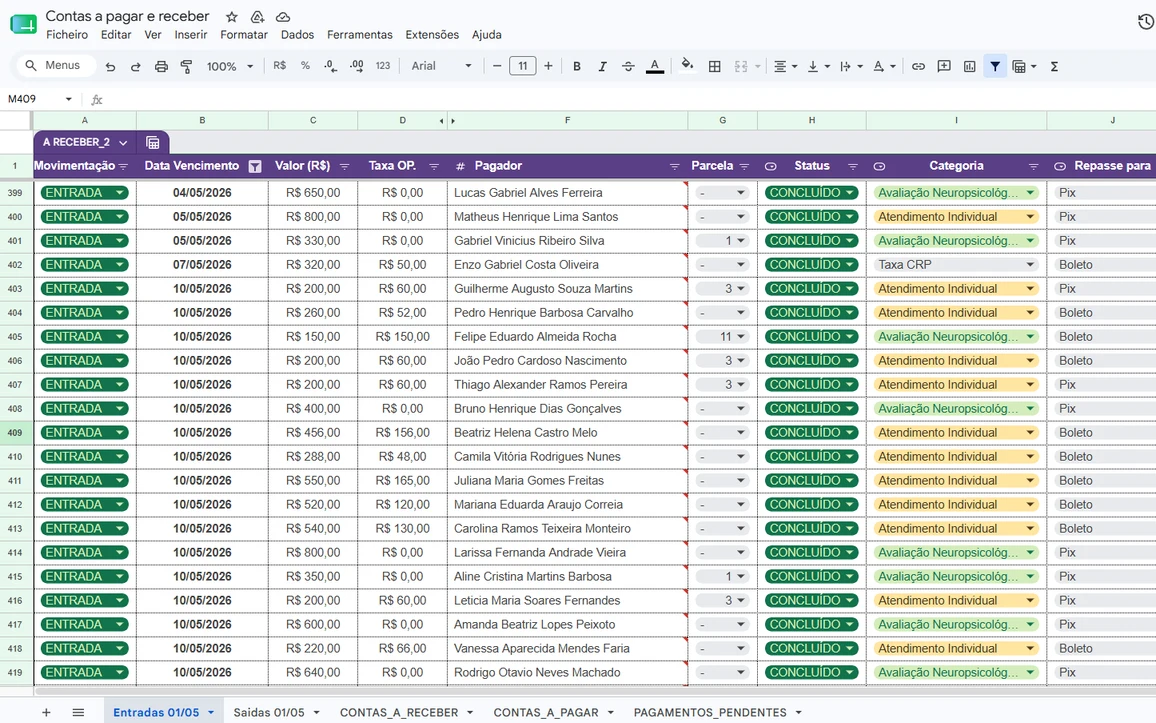1156x723 pixels.
Task: Increase font size with plus button
Action: coord(548,66)
